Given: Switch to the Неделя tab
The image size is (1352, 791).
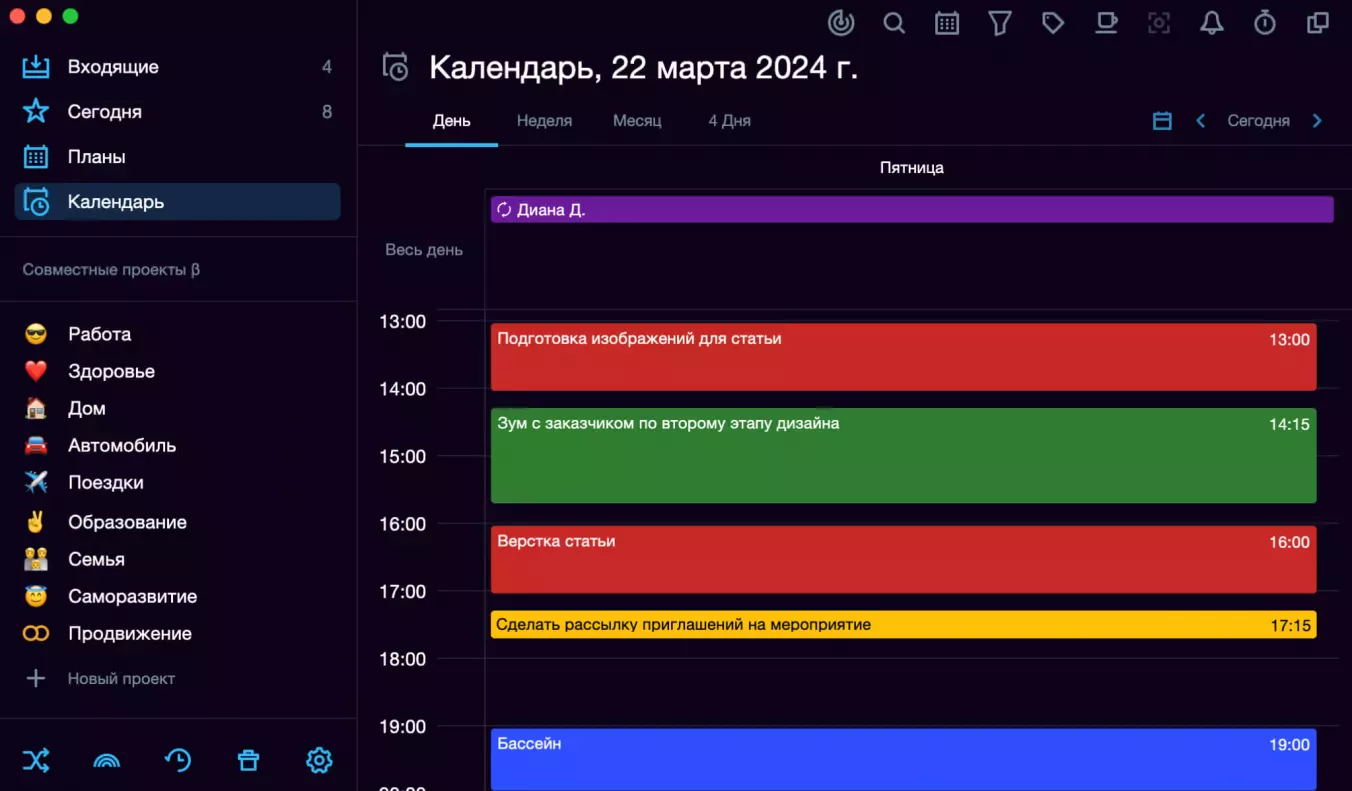Looking at the screenshot, I should click(544, 121).
